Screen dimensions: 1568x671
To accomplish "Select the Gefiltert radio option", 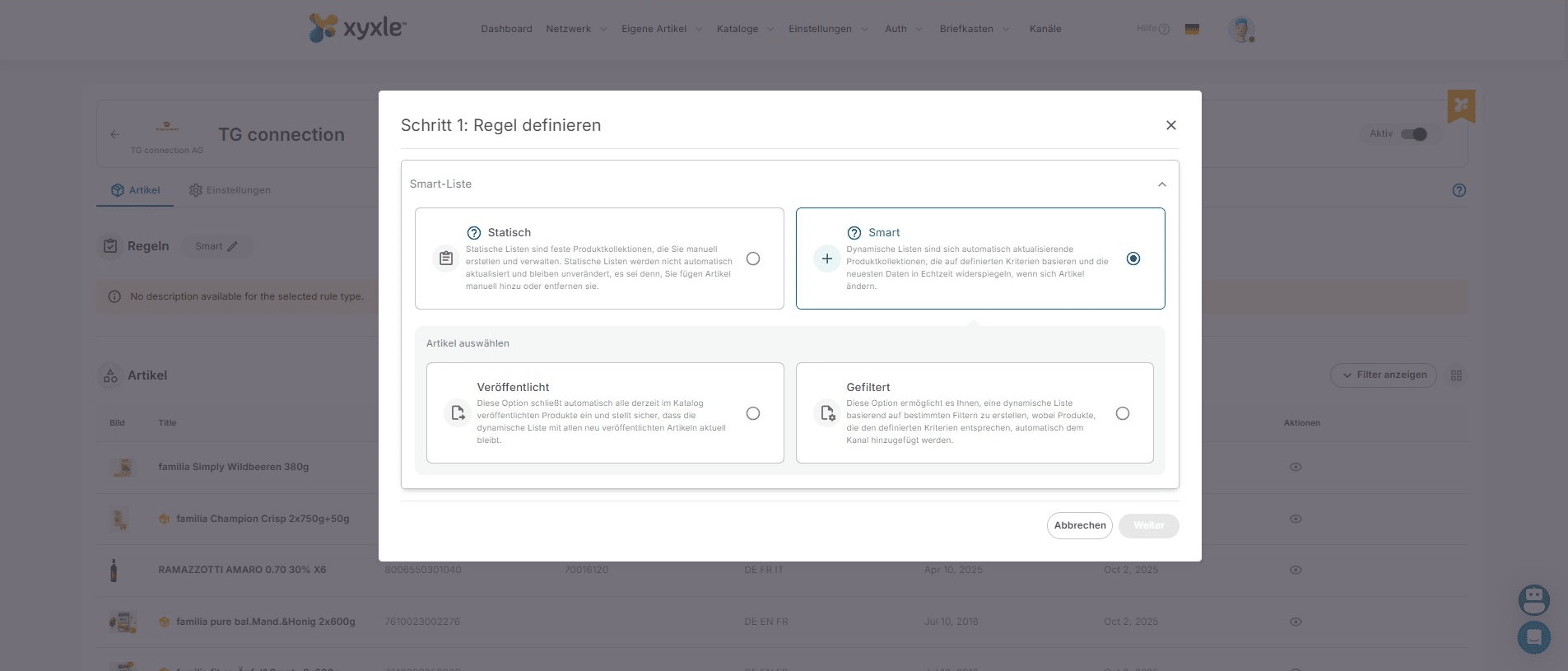I will pos(1123,413).
